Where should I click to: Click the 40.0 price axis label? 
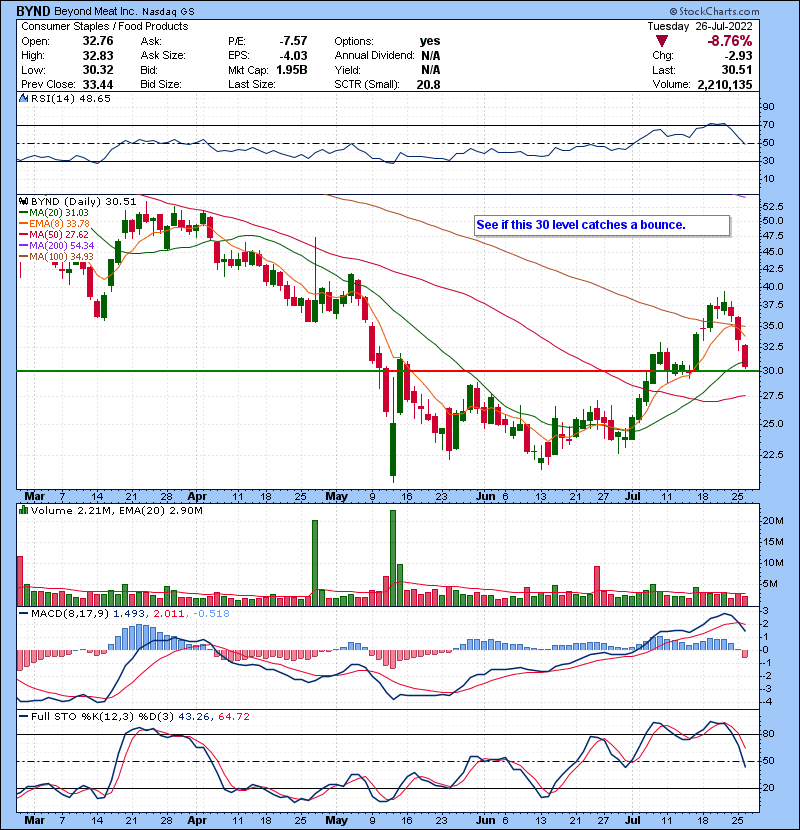tap(773, 287)
